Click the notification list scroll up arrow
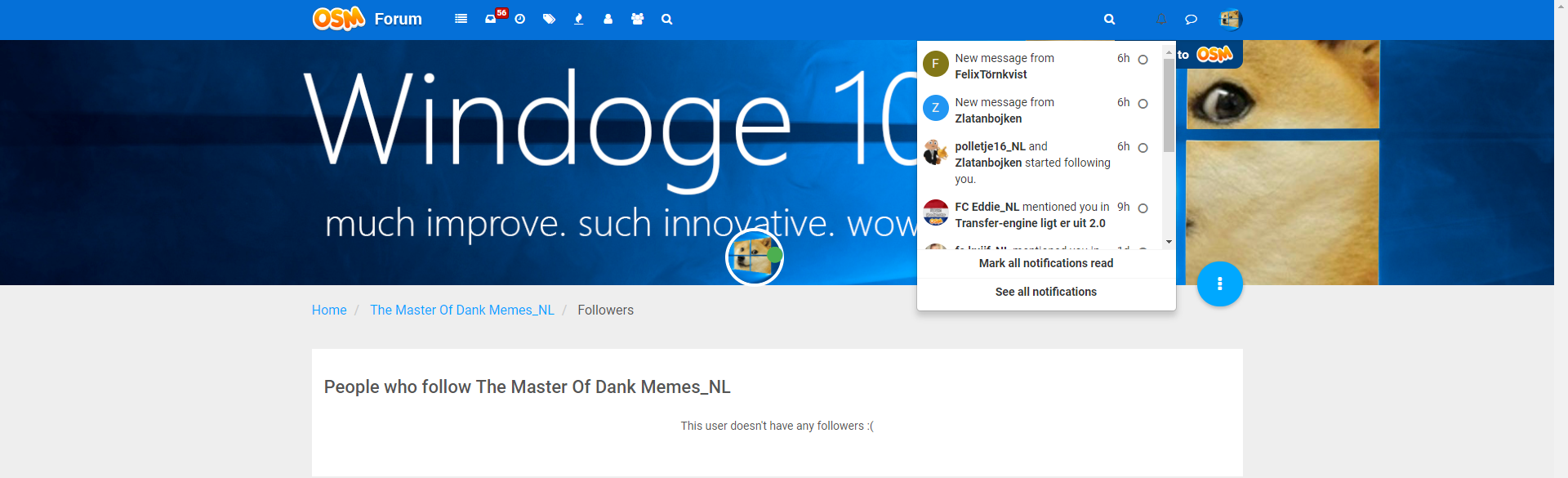1568x478 pixels. 1169,52
